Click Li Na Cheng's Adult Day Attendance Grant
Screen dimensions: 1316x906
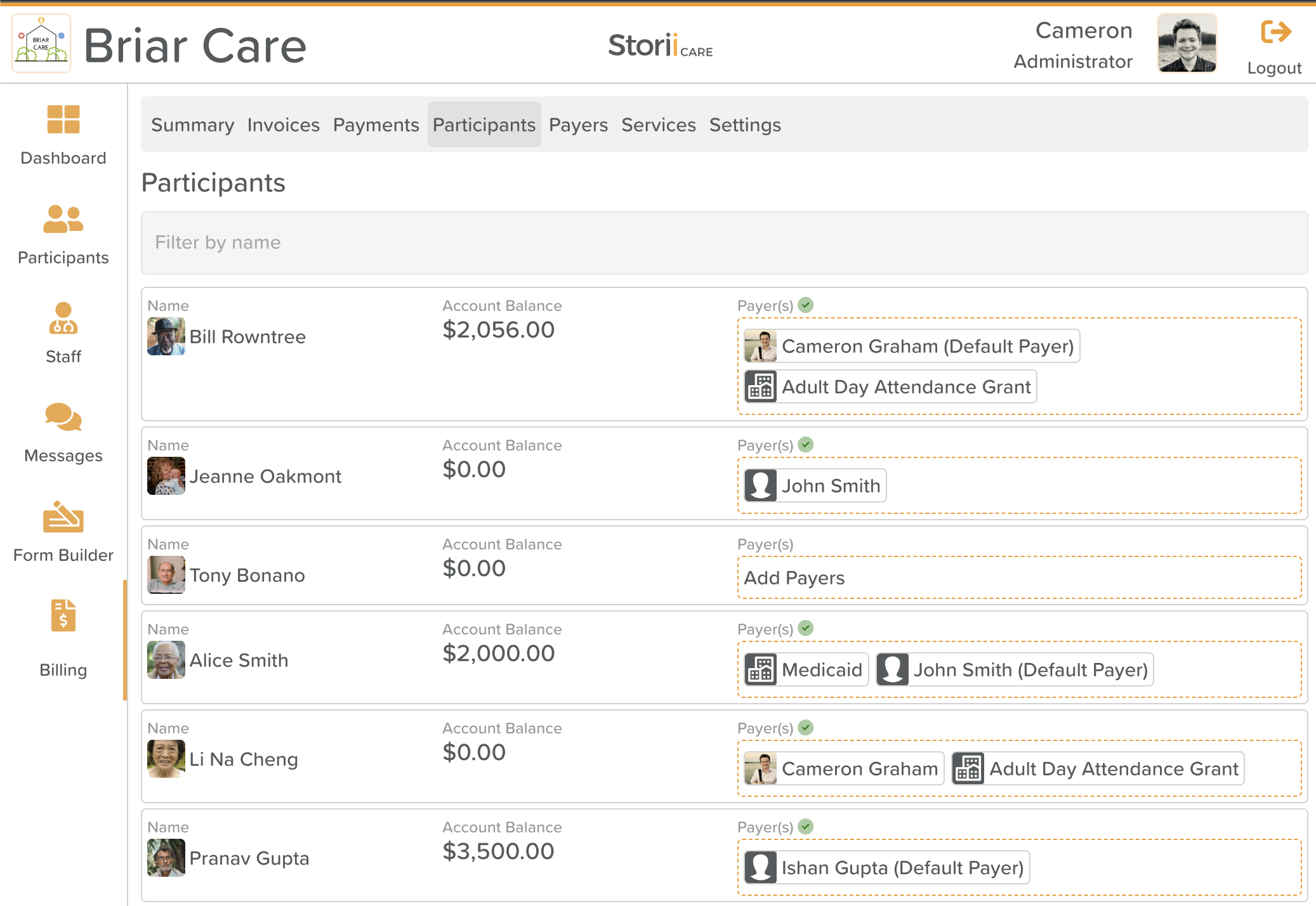tap(1097, 768)
